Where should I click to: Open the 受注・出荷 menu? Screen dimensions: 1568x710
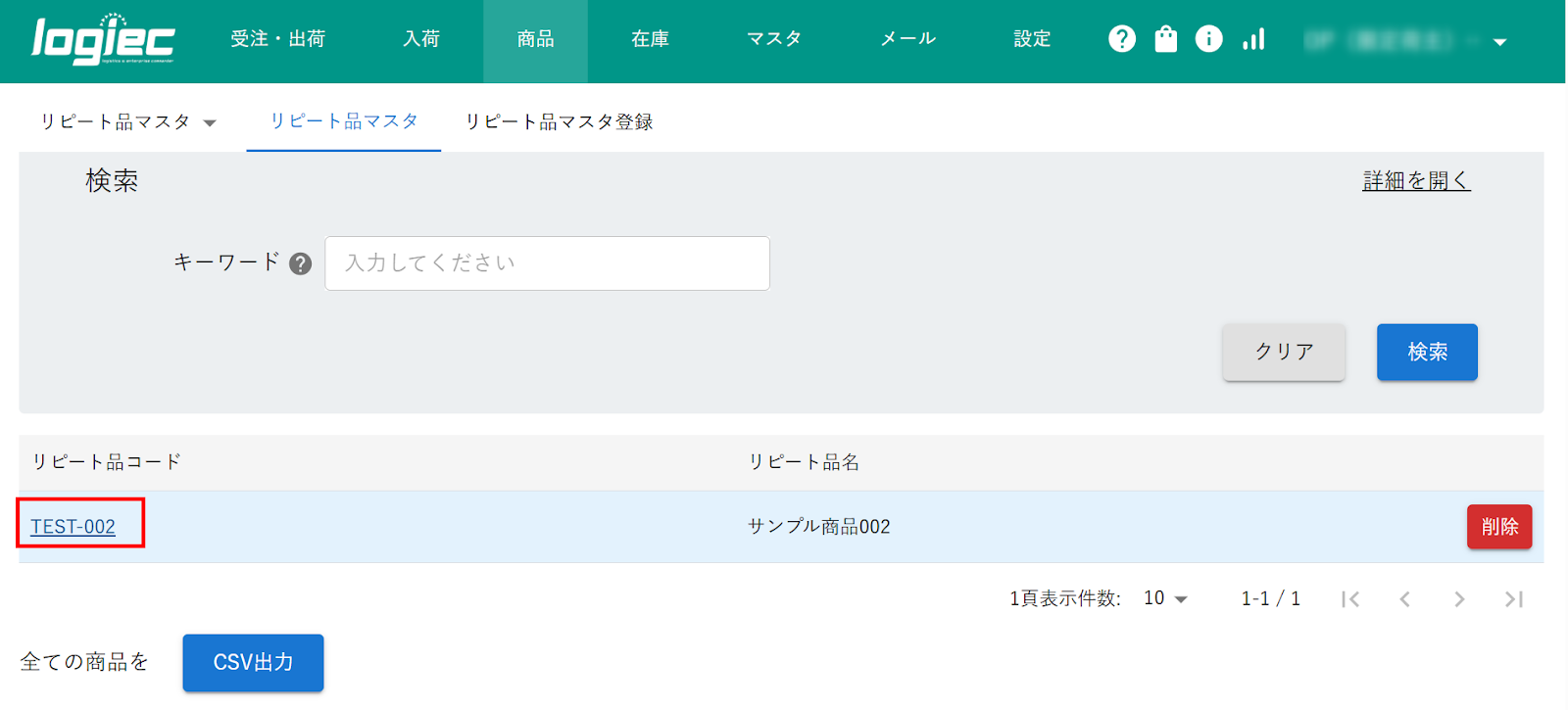tap(277, 39)
